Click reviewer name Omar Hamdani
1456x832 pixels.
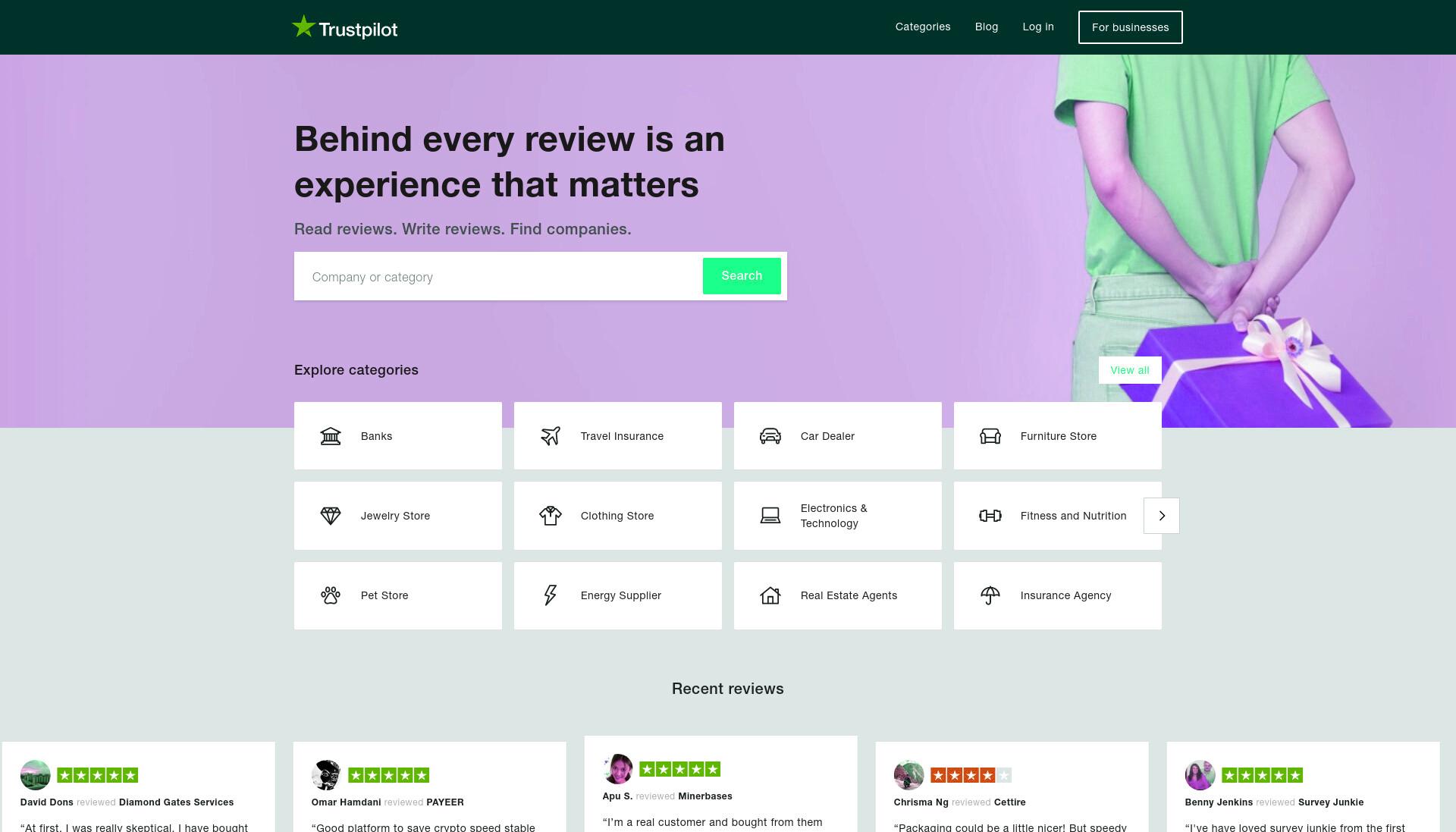point(346,802)
